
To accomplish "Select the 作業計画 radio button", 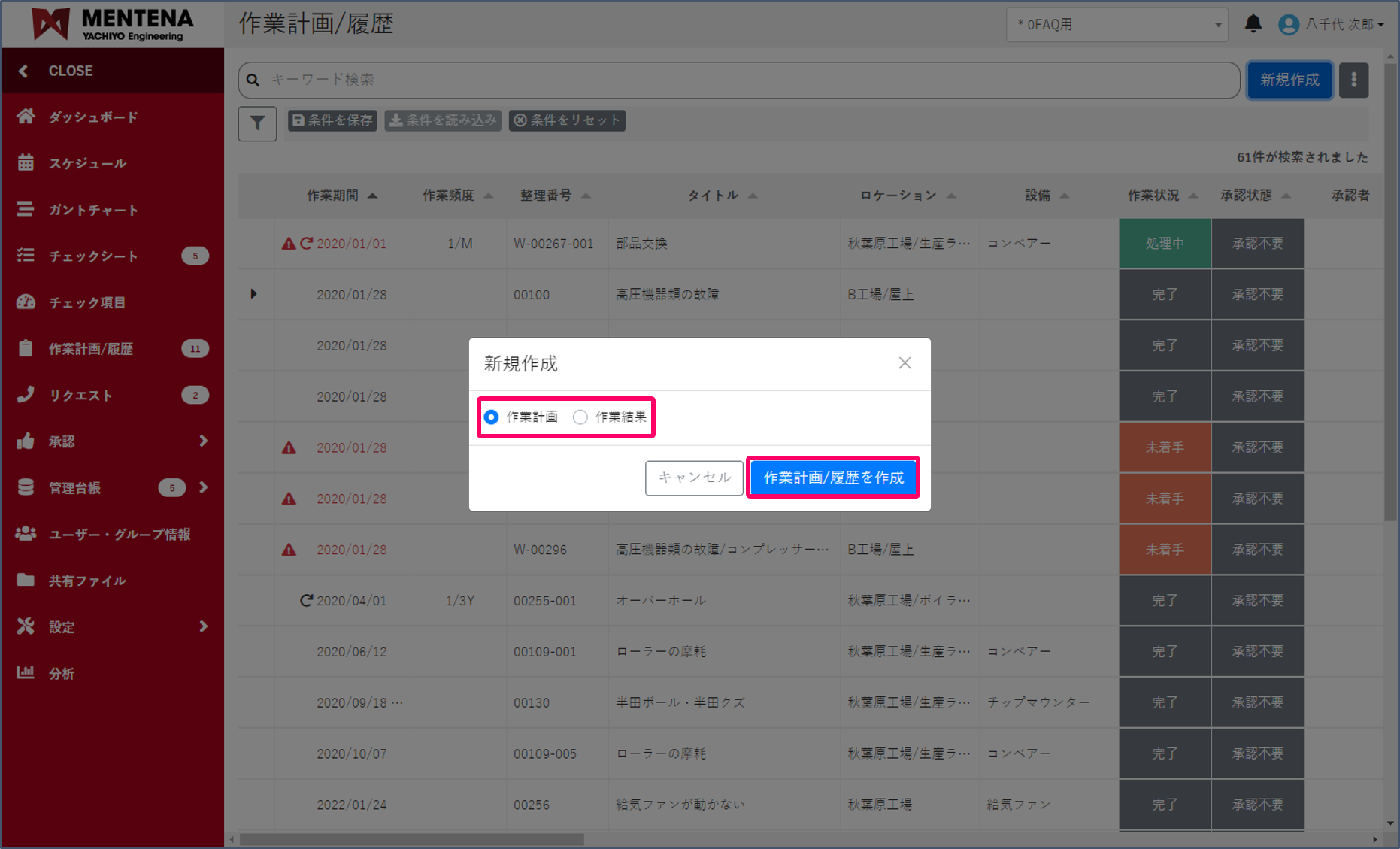I will (x=491, y=417).
